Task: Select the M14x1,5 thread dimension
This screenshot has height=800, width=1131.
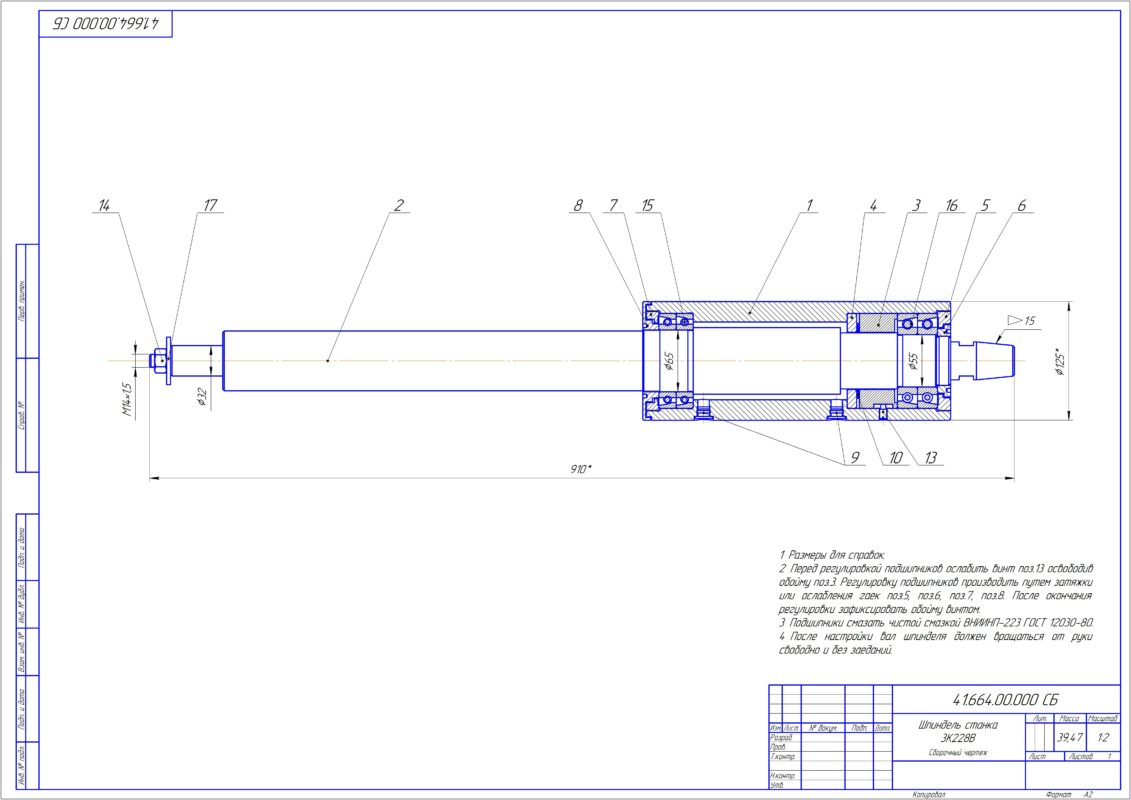Action: 128,400
